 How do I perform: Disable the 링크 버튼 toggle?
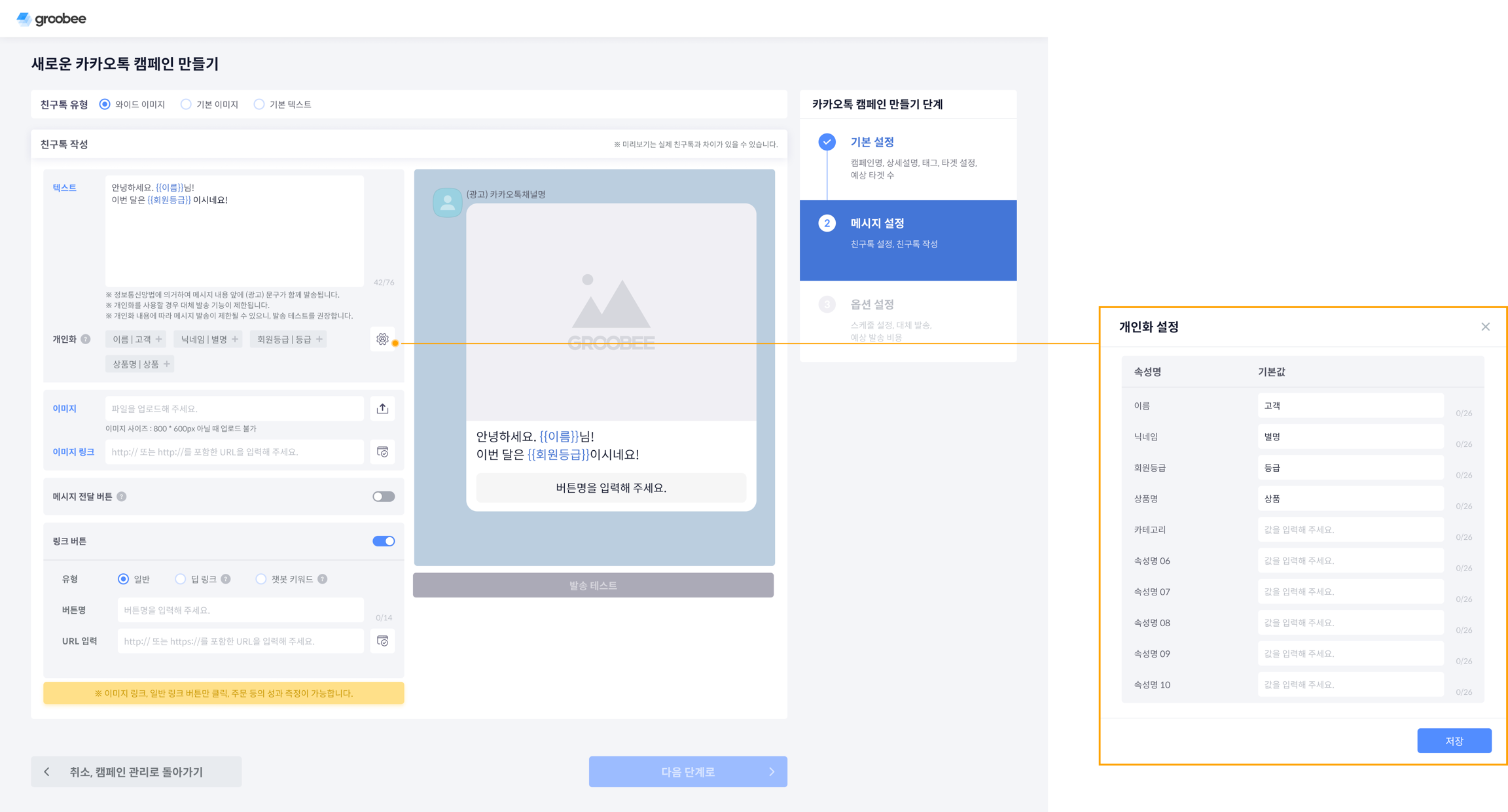(384, 541)
